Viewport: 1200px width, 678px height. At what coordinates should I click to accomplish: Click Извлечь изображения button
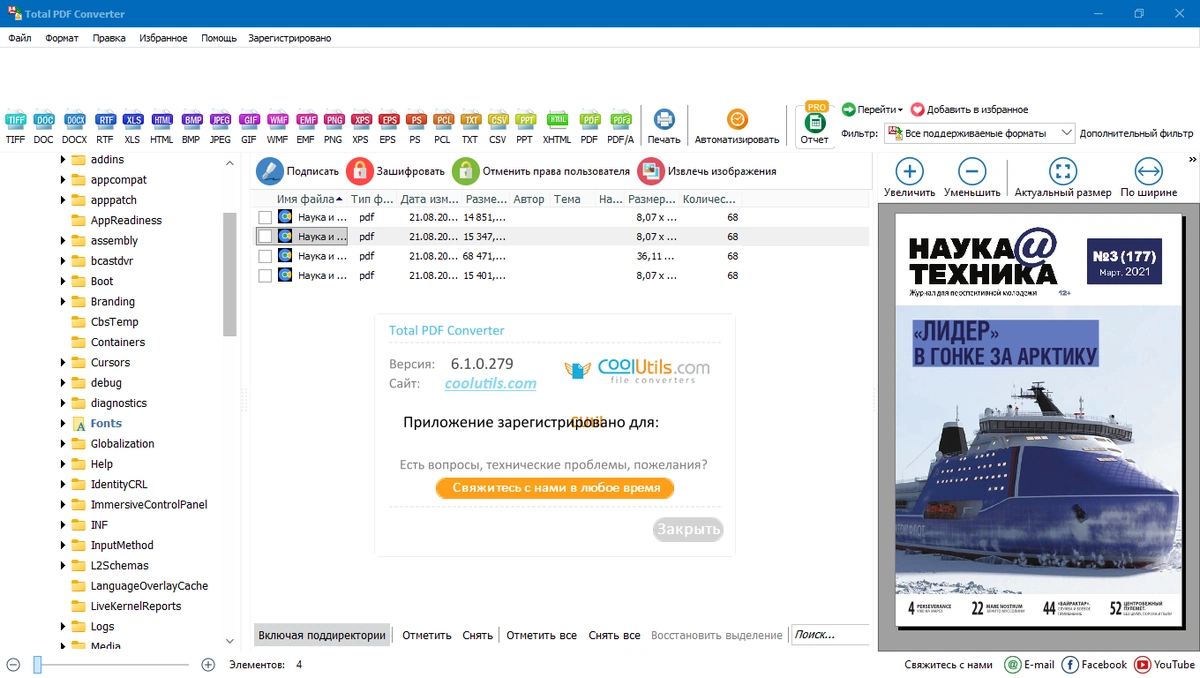707,171
